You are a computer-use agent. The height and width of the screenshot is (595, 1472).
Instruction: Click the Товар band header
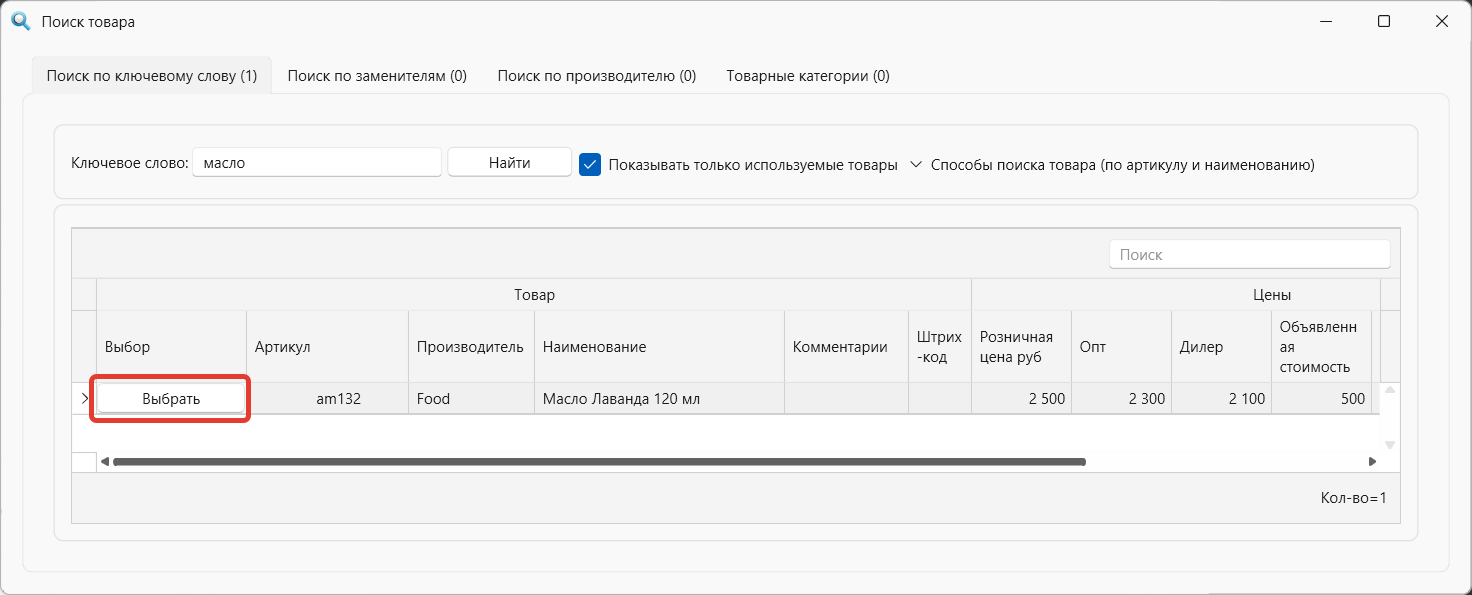[x=534, y=295]
